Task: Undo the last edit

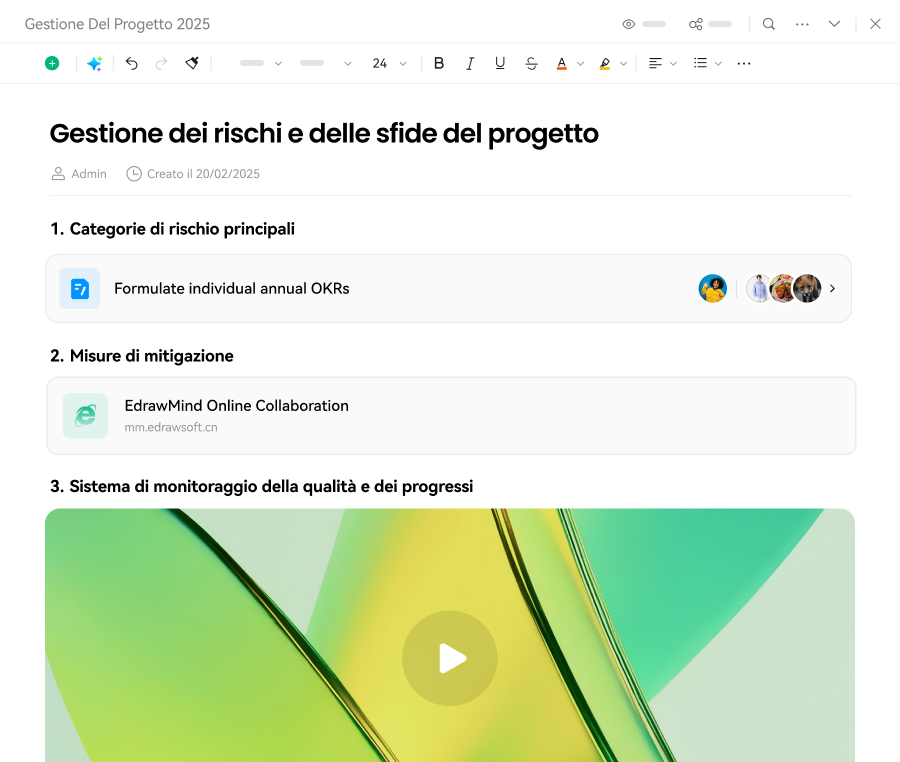Action: point(131,62)
